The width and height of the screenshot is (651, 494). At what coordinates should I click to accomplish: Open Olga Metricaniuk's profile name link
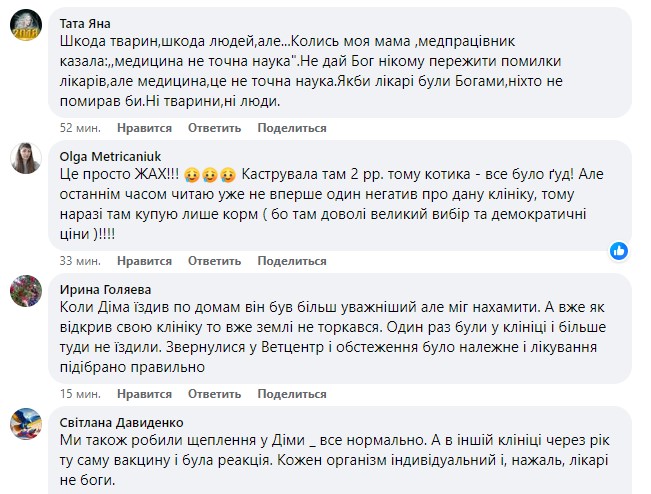[x=110, y=157]
